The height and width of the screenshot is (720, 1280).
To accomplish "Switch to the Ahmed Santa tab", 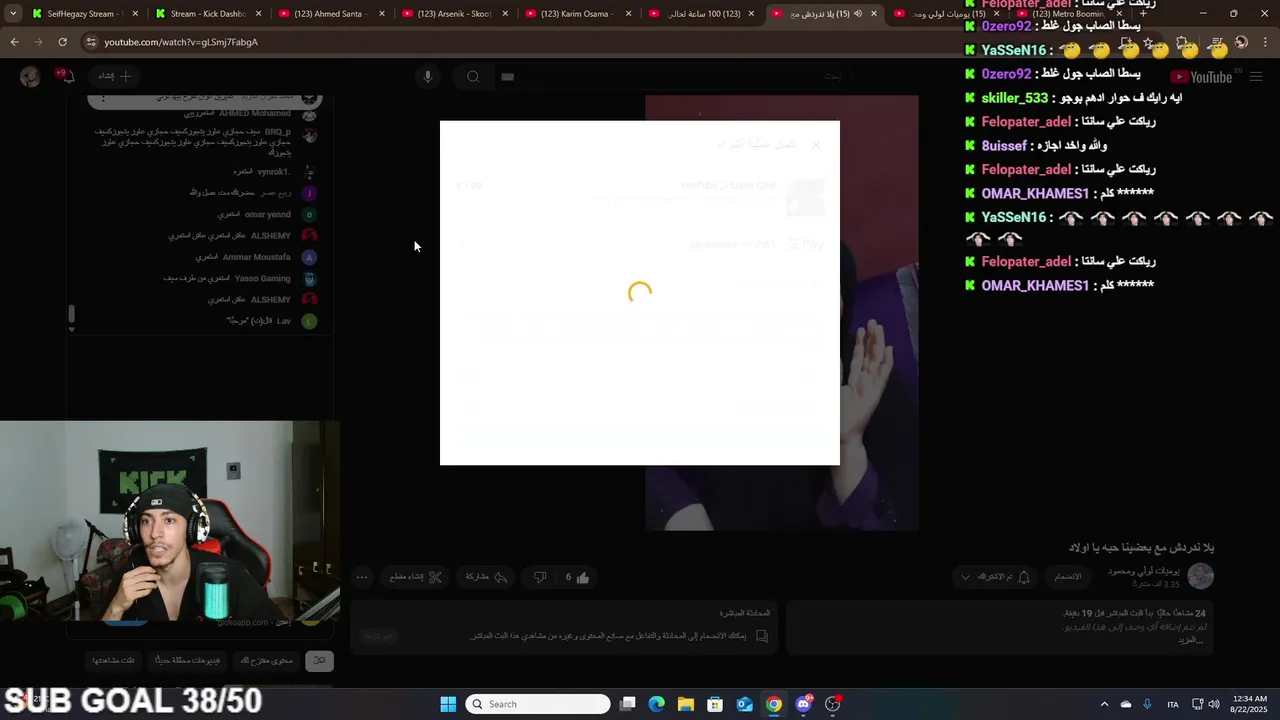I will pos(329,14).
